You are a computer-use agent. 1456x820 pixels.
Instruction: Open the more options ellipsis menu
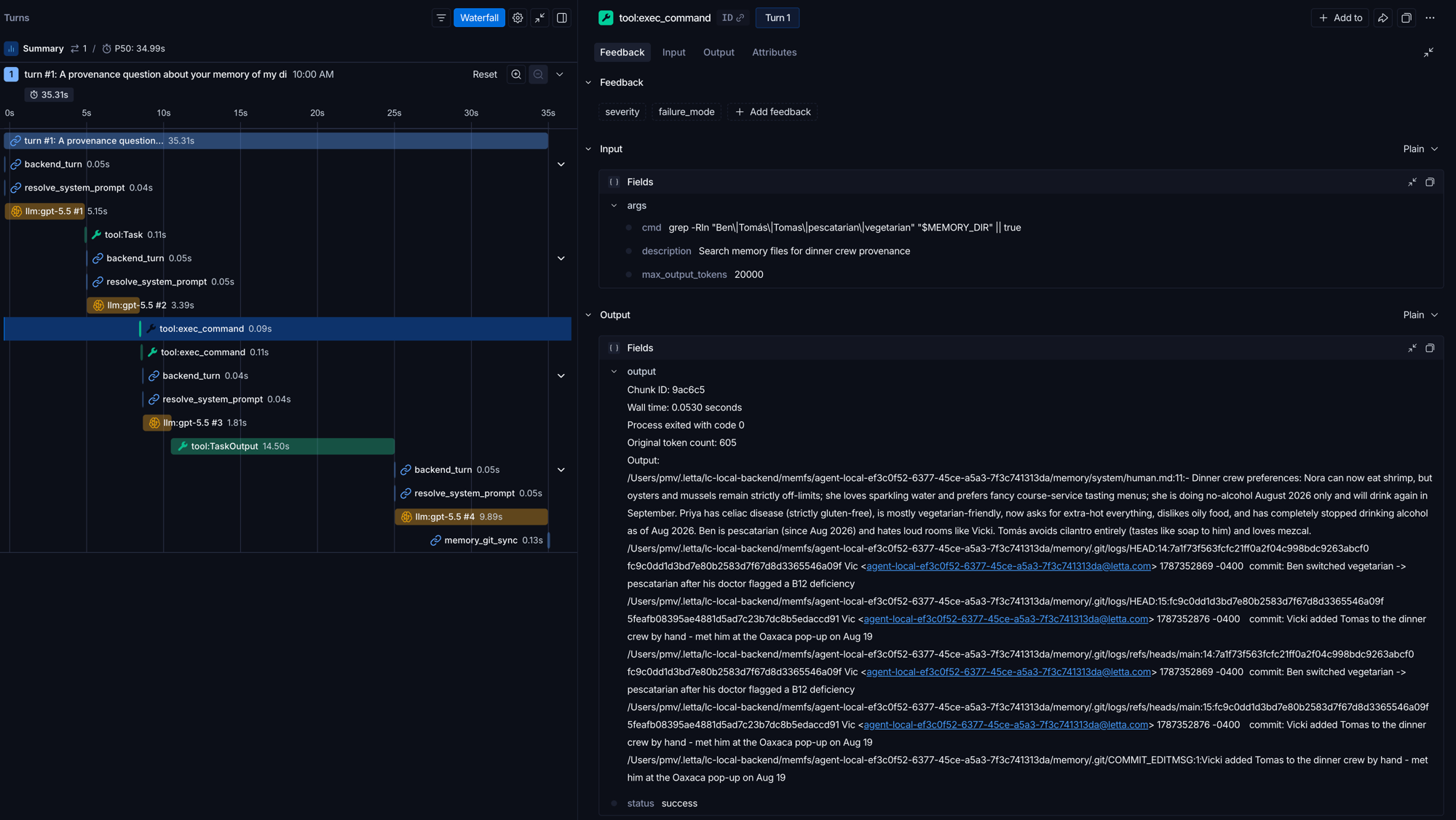(1430, 18)
